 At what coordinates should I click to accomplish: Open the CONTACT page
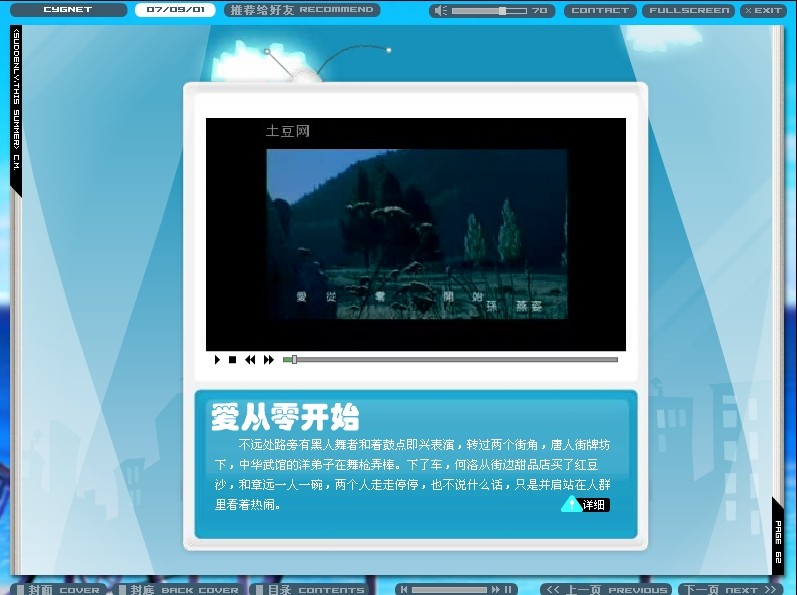pyautogui.click(x=600, y=11)
